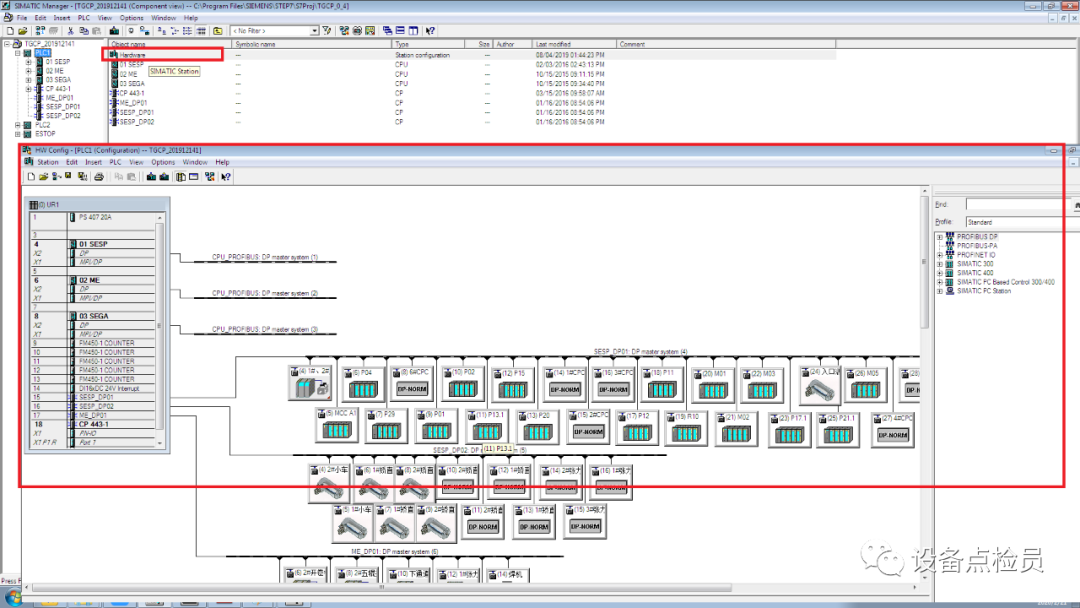
Task: Select DP slave (8) 6#CPC DP-NORM
Action: click(411, 383)
